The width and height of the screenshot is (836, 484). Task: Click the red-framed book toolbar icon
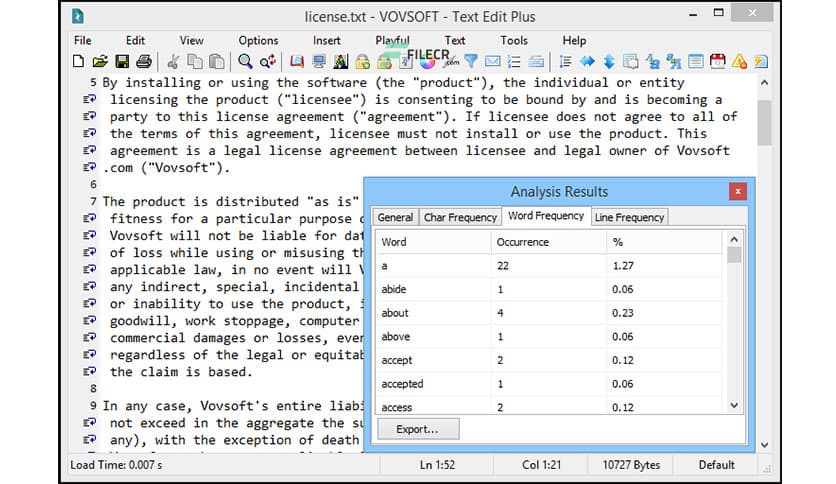(297, 62)
